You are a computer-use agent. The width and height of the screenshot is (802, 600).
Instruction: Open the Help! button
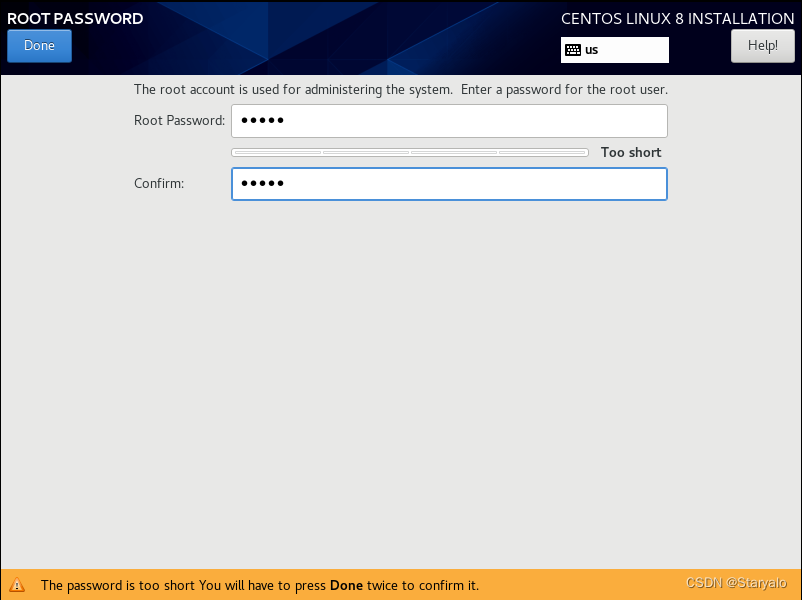pyautogui.click(x=763, y=46)
